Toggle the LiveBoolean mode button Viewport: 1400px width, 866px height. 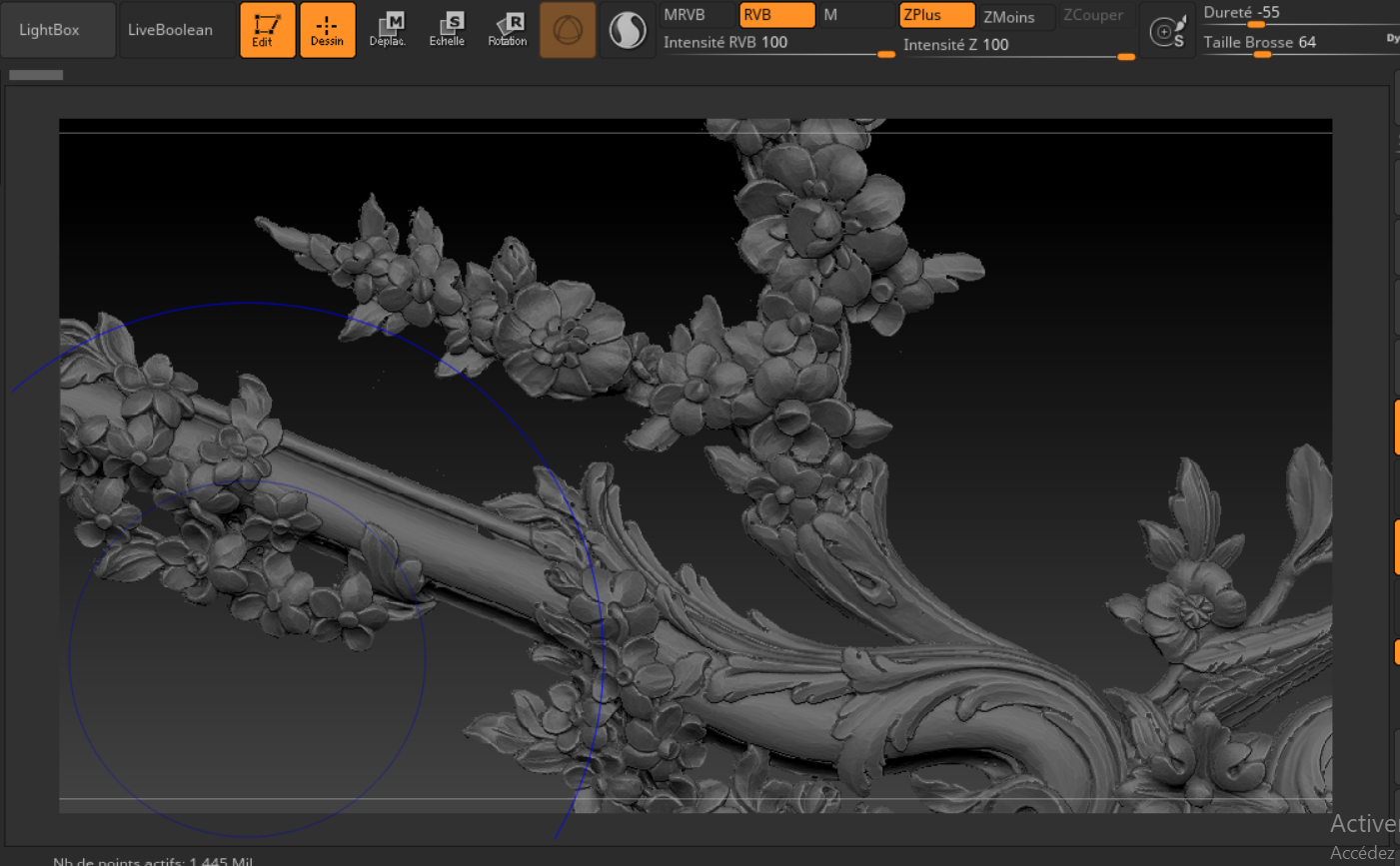click(x=178, y=30)
